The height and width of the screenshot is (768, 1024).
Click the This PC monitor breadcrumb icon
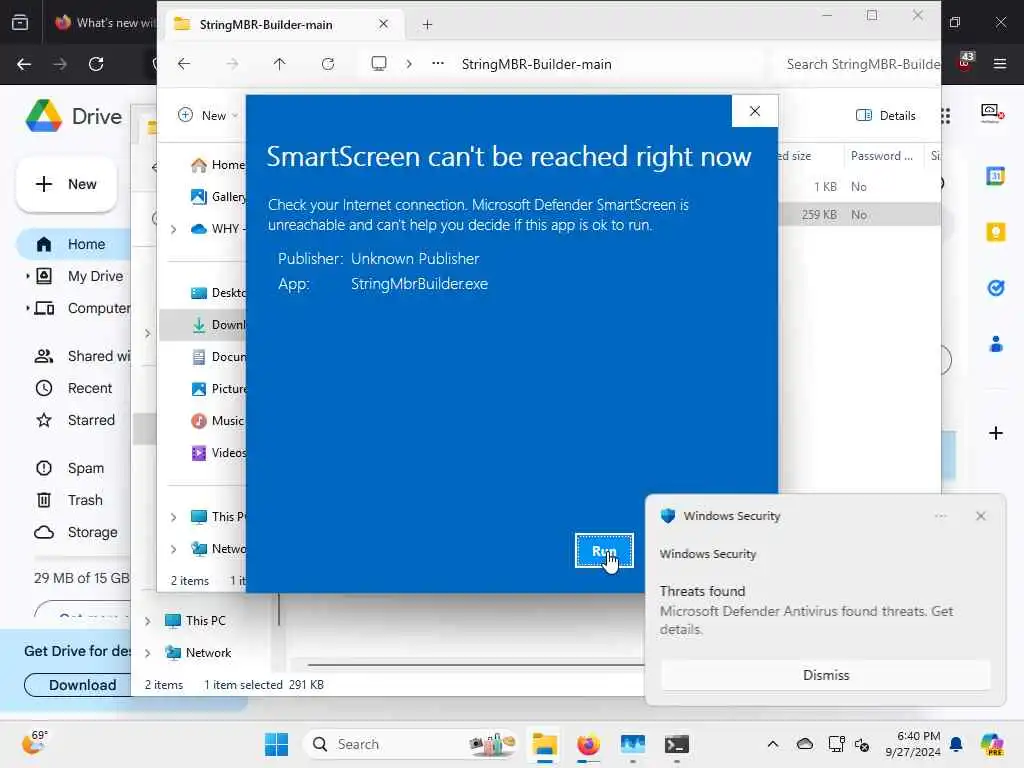click(x=379, y=64)
